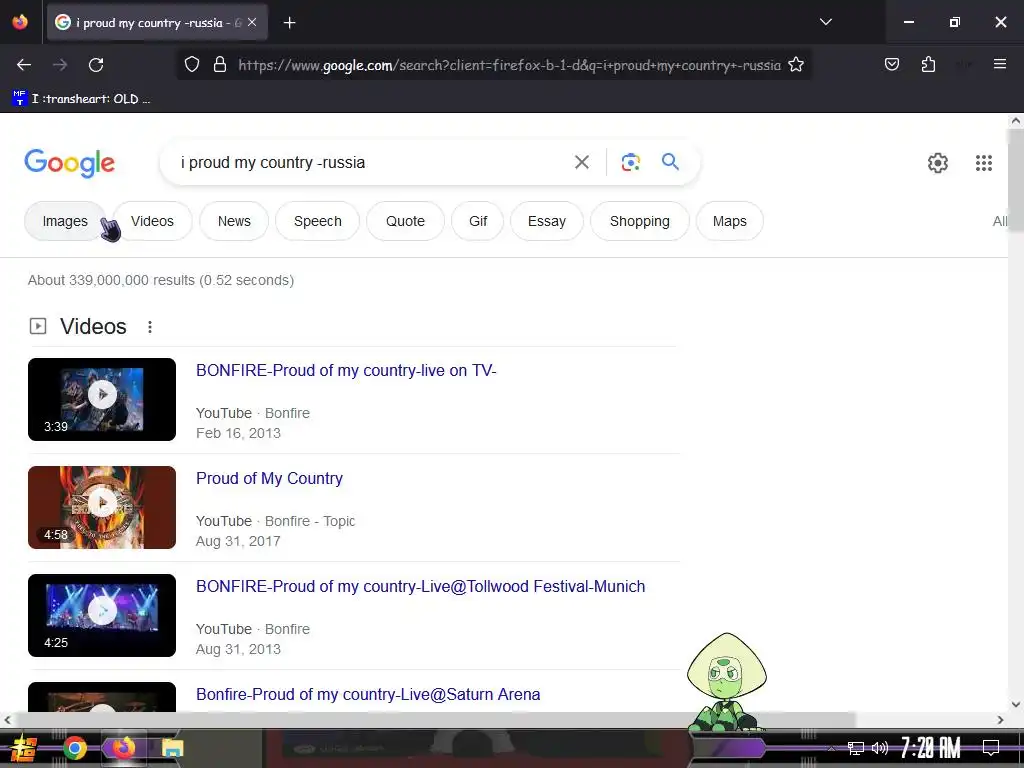Launch Chrome from the taskbar

(74, 748)
